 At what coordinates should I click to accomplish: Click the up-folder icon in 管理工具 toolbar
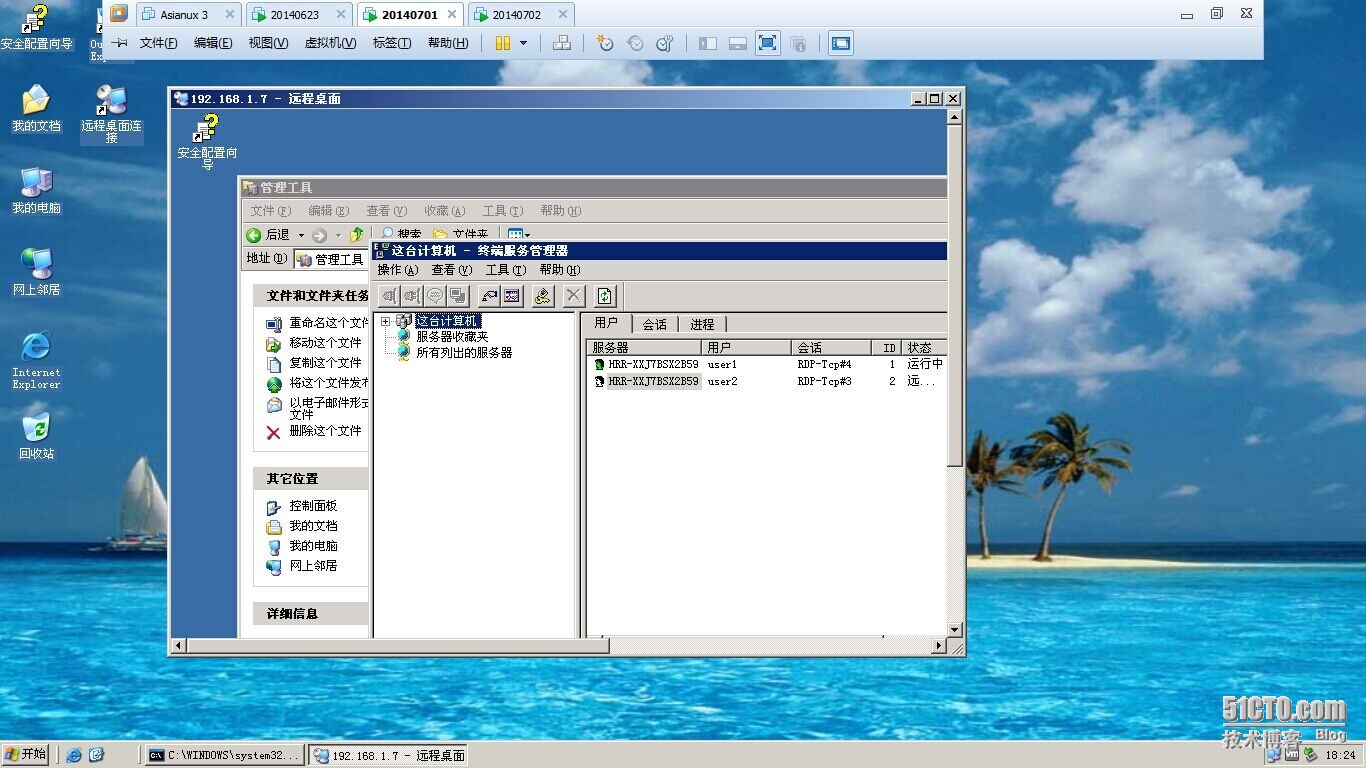point(356,235)
